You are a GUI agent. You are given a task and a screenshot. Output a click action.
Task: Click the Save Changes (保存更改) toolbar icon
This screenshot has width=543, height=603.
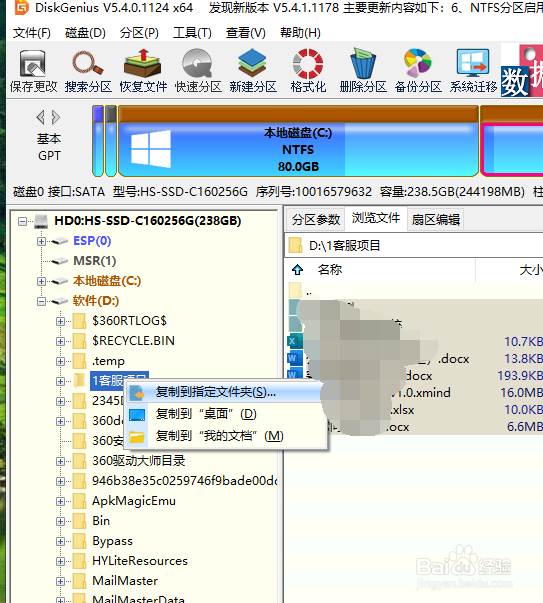pos(33,71)
